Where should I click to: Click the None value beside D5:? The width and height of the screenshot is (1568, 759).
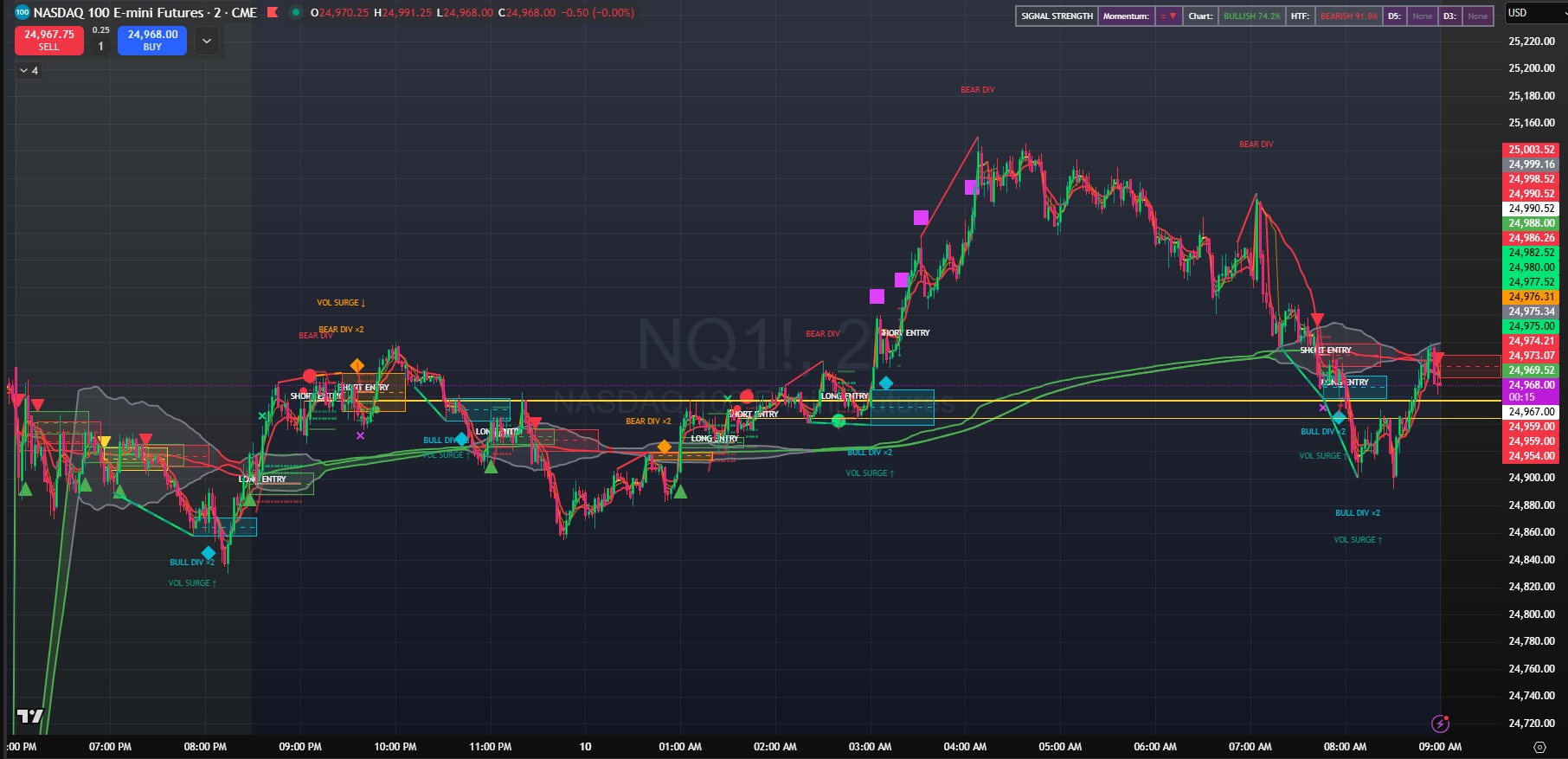[1422, 16]
